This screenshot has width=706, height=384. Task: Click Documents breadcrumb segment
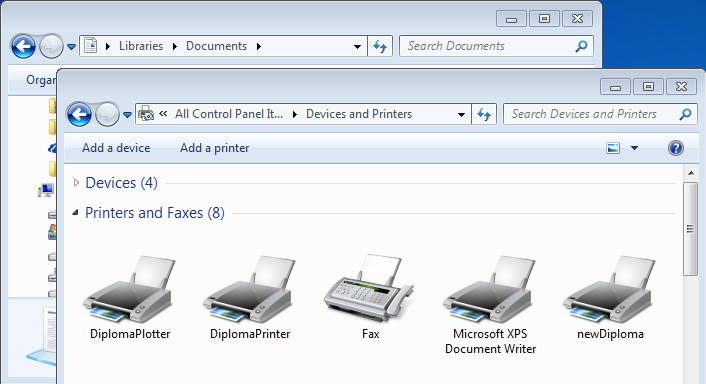pyautogui.click(x=217, y=46)
